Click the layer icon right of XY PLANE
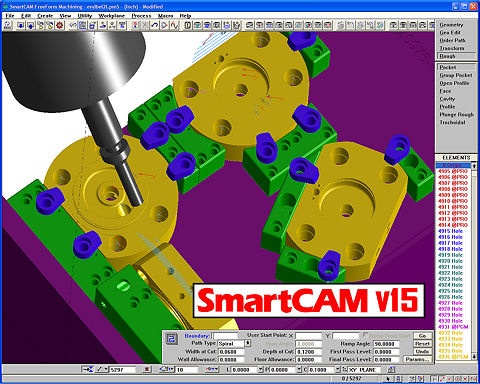This screenshot has height=384, width=480. 391,369
